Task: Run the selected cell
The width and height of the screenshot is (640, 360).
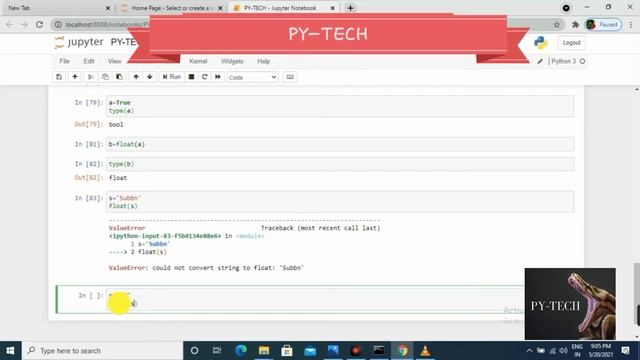Action: 171,77
